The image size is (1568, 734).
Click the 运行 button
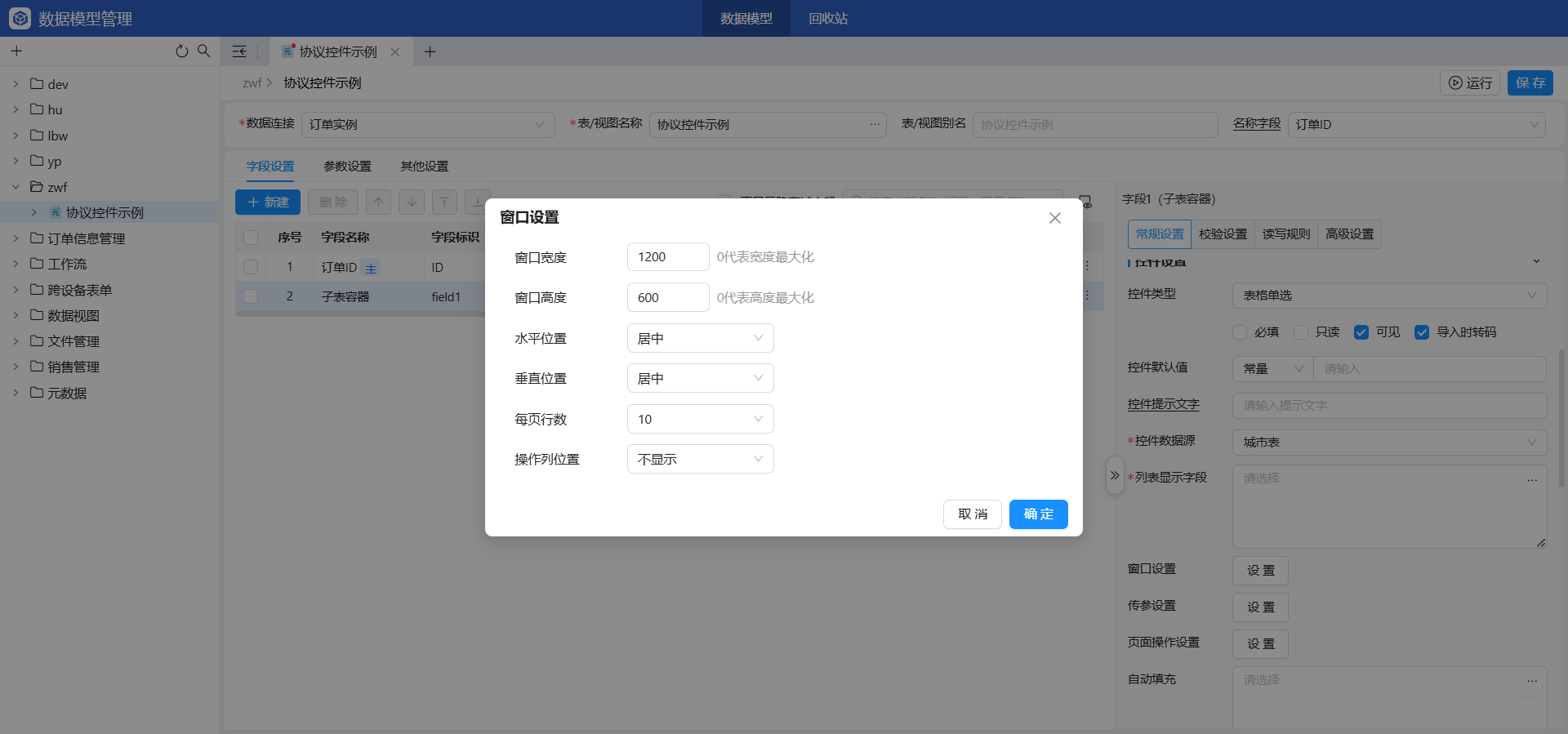click(x=1470, y=82)
